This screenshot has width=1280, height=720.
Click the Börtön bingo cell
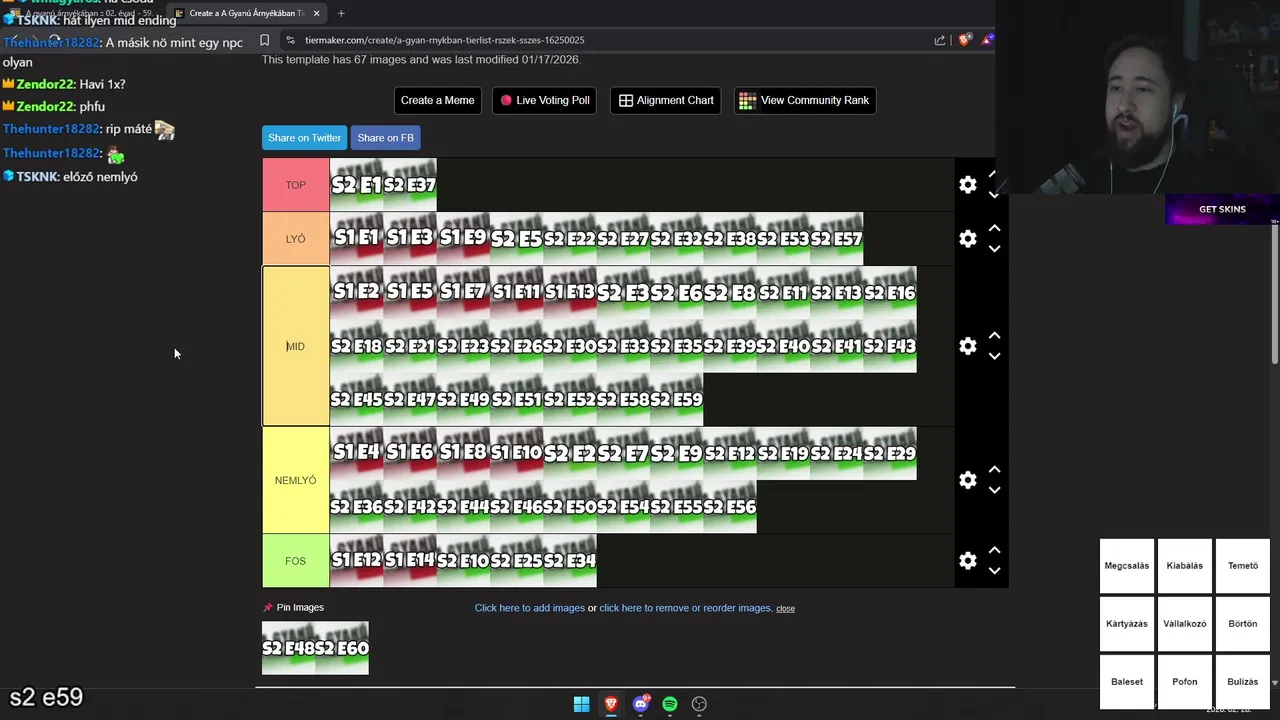(1243, 624)
